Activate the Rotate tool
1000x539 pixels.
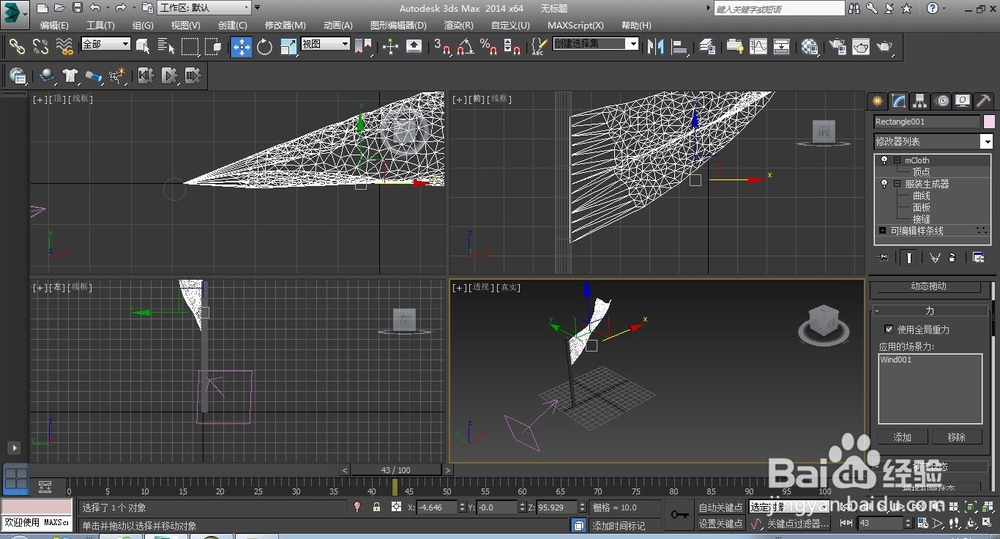point(265,46)
